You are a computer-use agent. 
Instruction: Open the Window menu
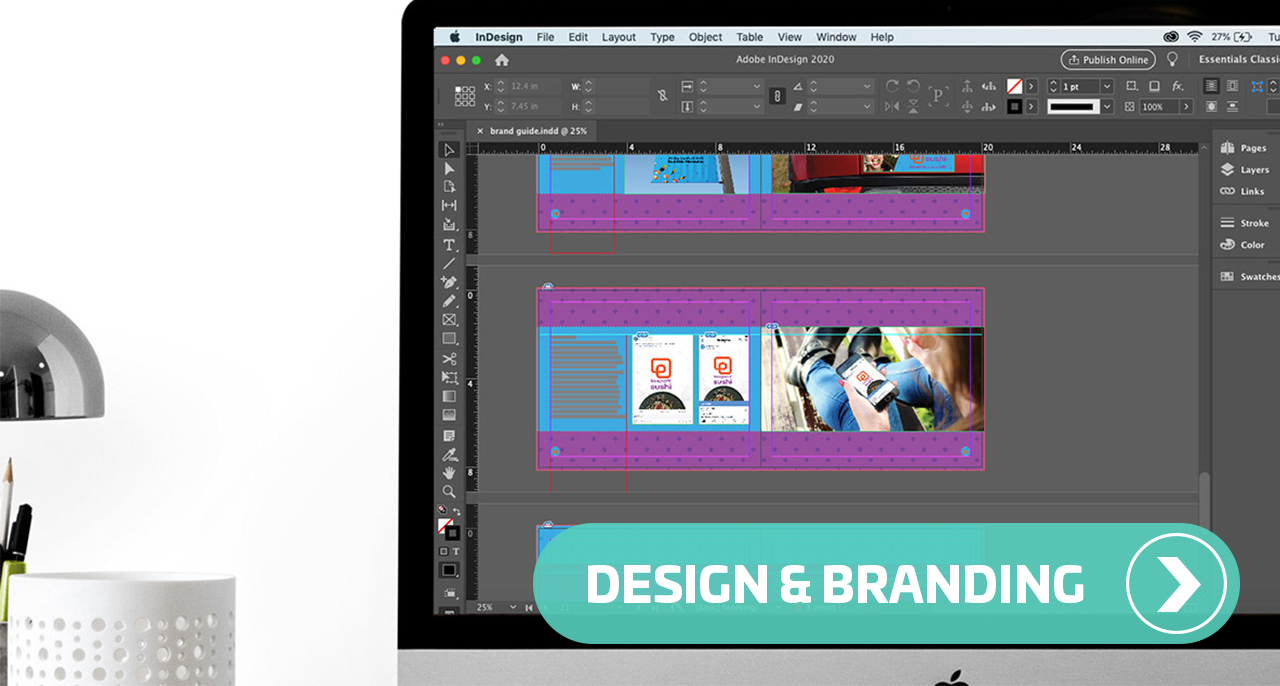click(x=836, y=37)
